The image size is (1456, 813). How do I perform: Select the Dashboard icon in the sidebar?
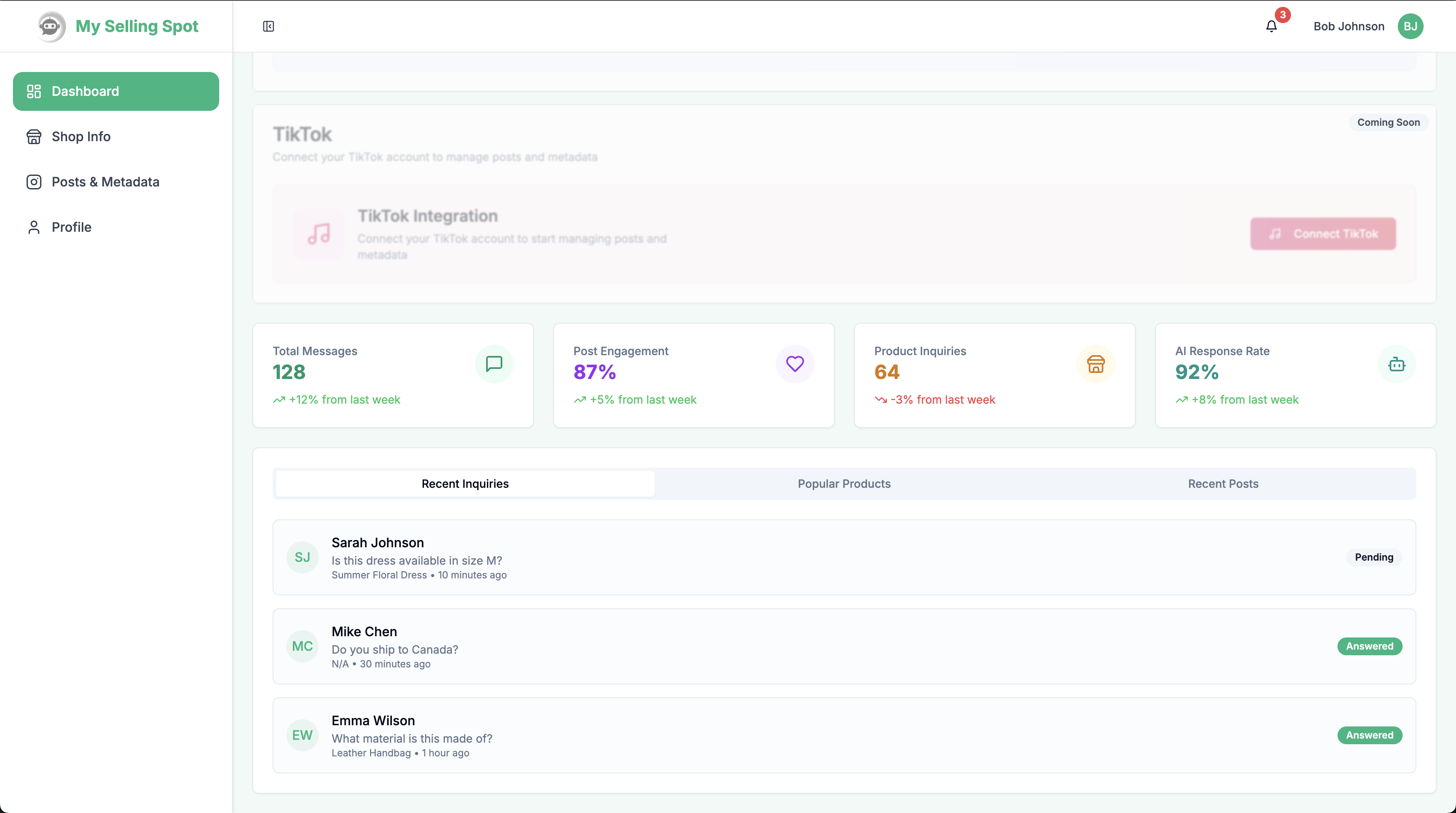pyautogui.click(x=34, y=91)
